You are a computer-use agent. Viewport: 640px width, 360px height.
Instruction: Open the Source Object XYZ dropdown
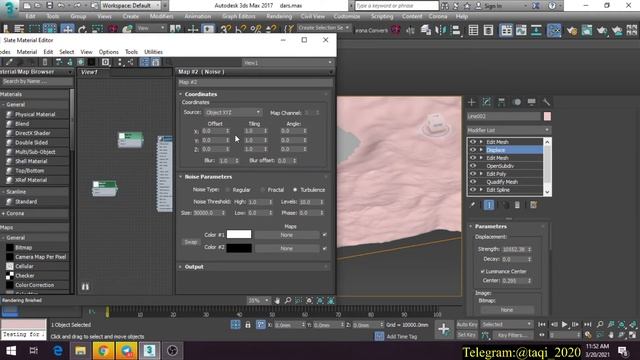[233, 112]
